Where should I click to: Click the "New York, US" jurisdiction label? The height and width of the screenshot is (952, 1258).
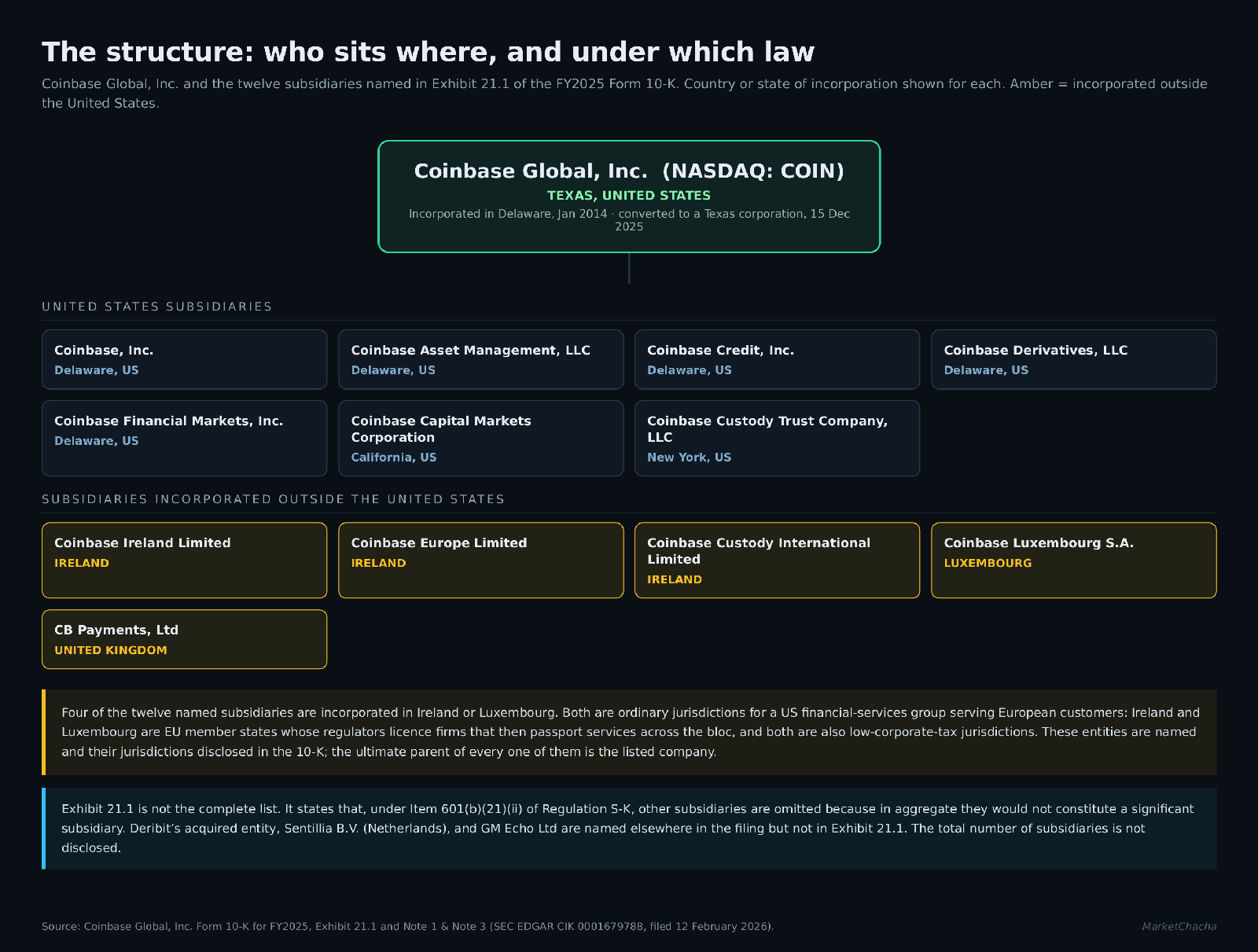pyautogui.click(x=689, y=458)
